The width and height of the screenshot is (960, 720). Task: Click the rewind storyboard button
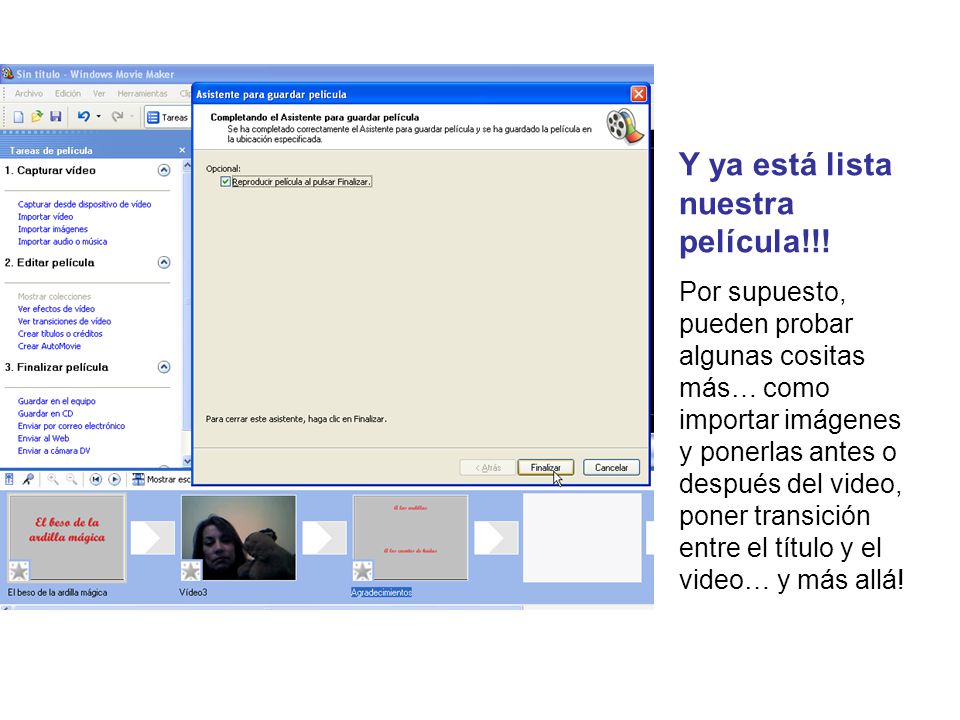pyautogui.click(x=96, y=479)
